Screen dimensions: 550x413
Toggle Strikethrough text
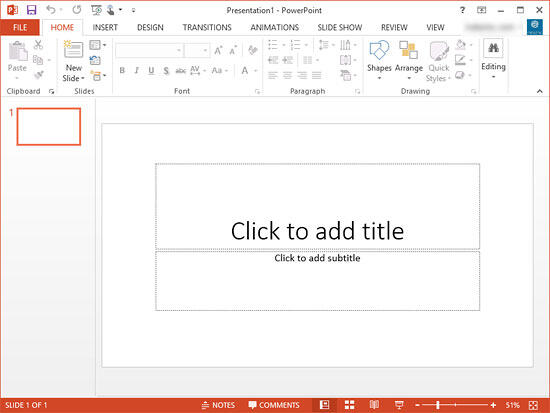pyautogui.click(x=181, y=71)
